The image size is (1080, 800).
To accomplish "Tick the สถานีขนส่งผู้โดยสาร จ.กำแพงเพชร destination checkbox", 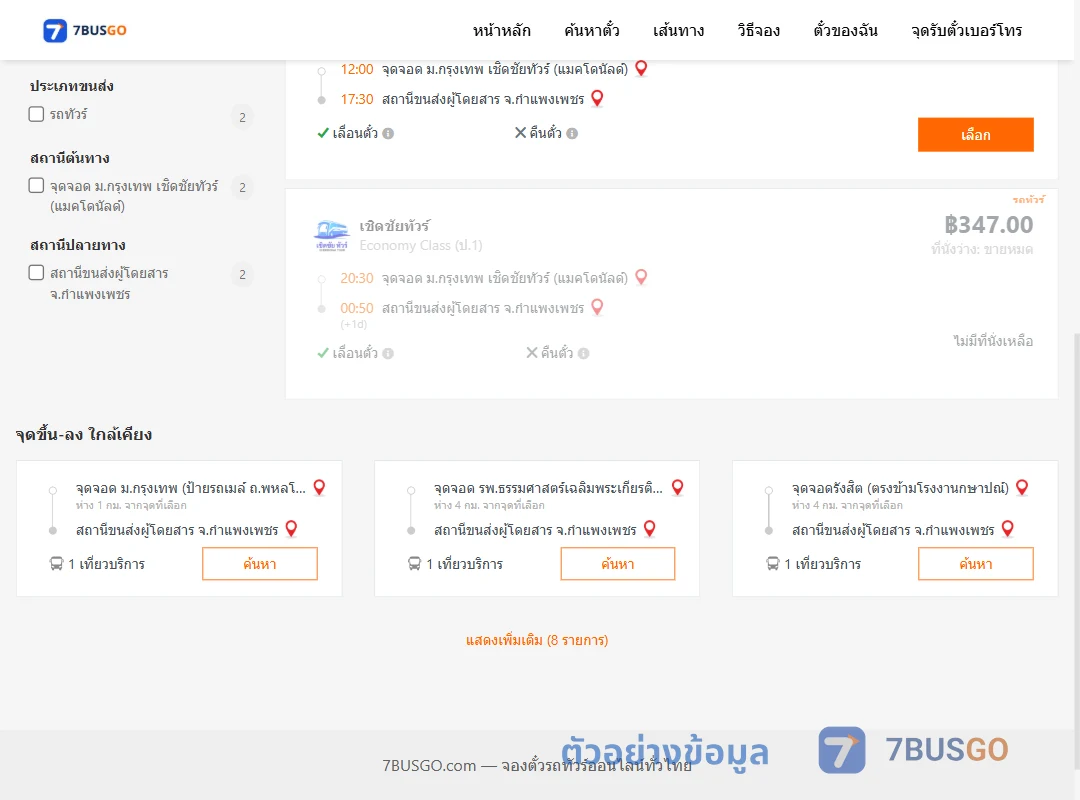I will (x=37, y=272).
